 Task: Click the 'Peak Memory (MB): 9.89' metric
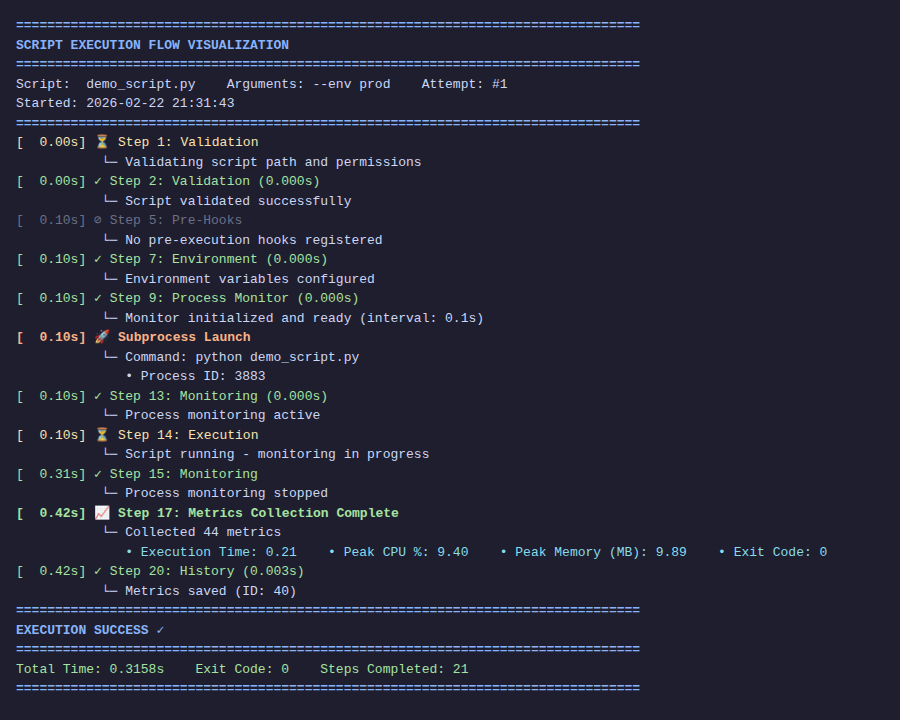pyautogui.click(x=593, y=552)
